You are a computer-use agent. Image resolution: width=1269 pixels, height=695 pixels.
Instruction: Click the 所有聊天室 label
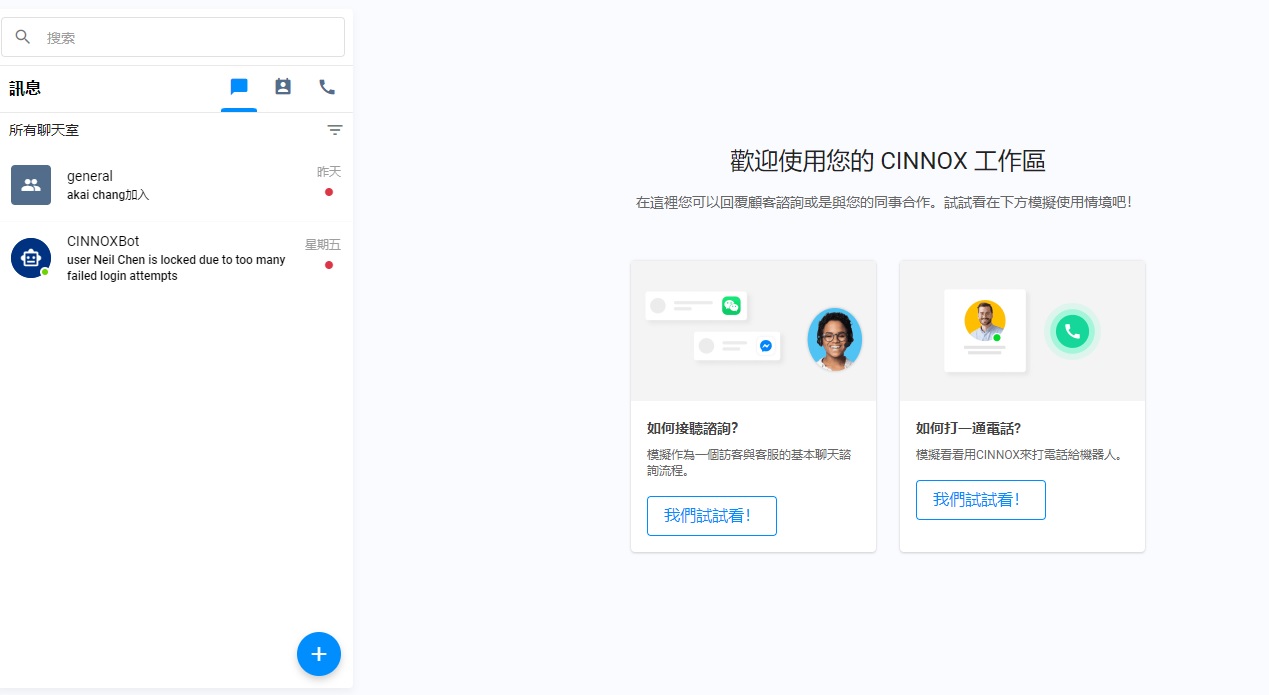click(x=44, y=130)
